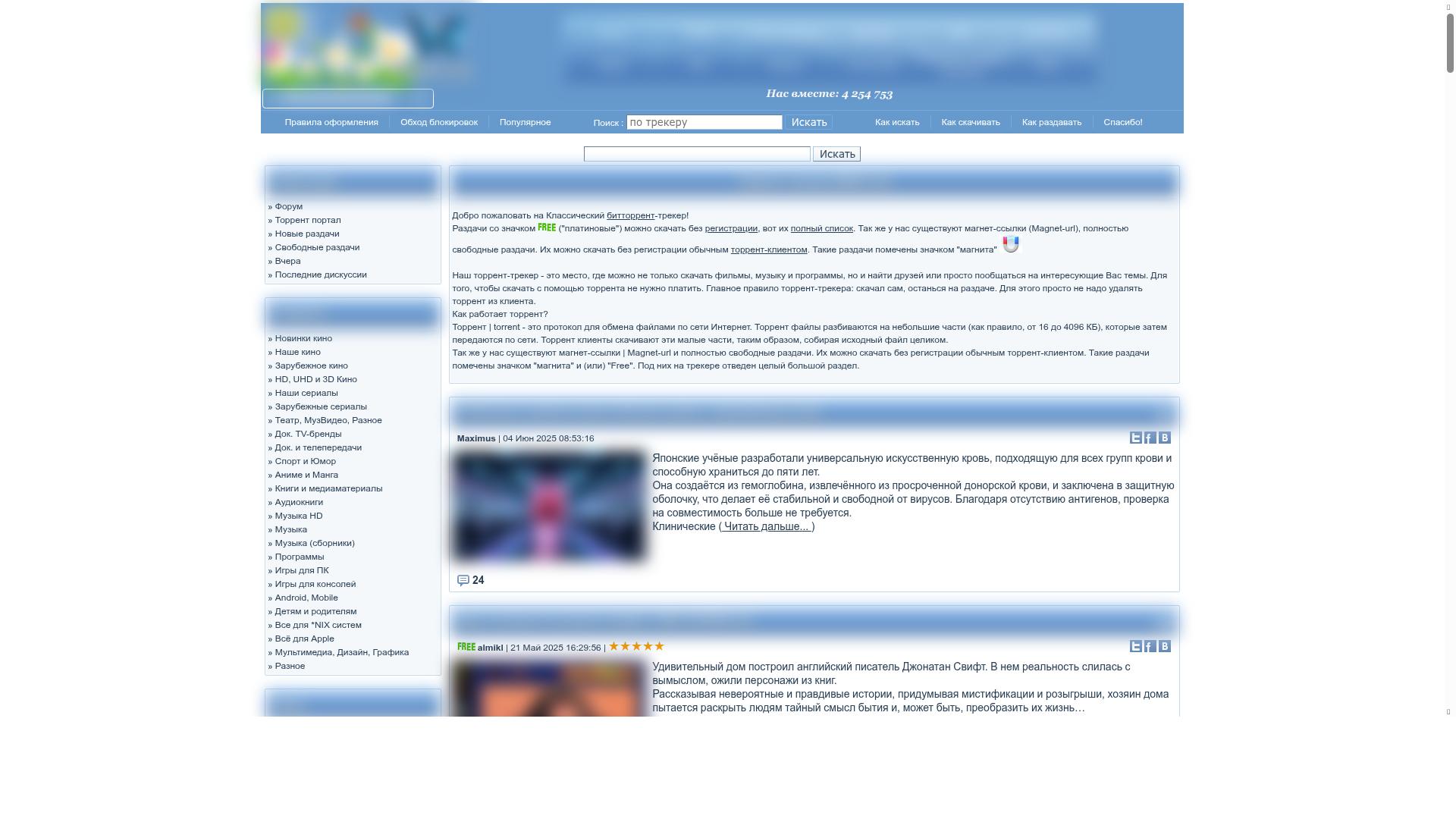Follow the 'Читать дальше...' link
This screenshot has width=1456, height=819.
766,526
